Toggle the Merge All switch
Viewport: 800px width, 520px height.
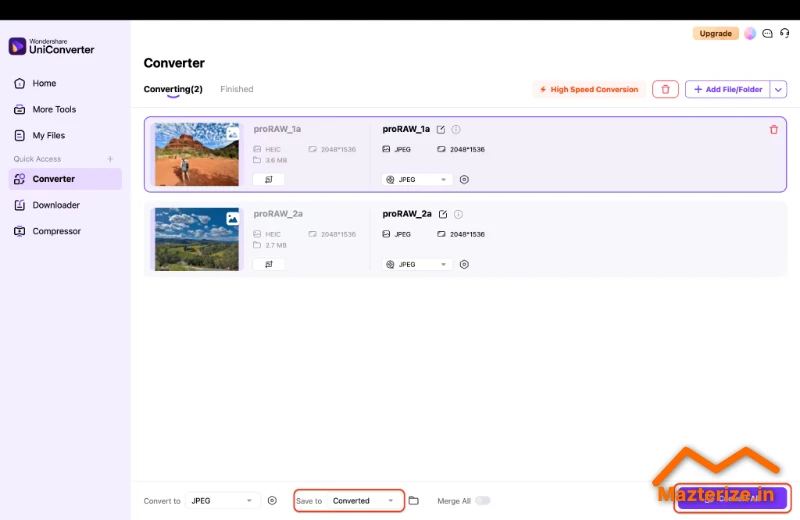[x=482, y=501]
